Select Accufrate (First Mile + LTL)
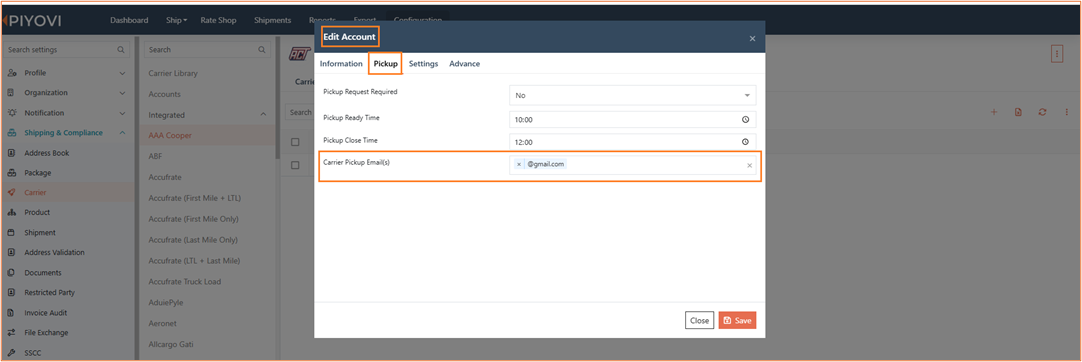 coord(195,199)
